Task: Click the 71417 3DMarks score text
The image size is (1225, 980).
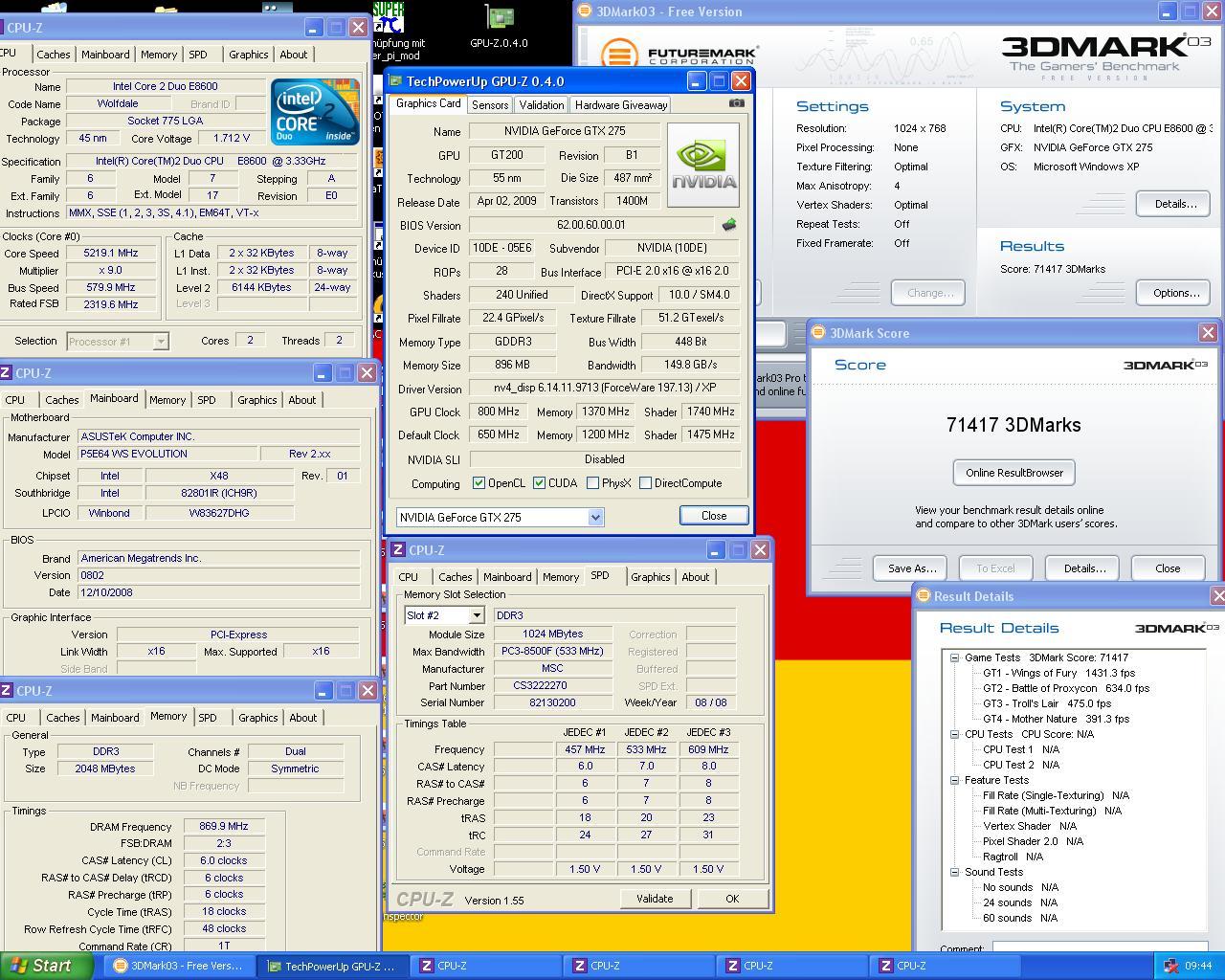Action: 1013,425
